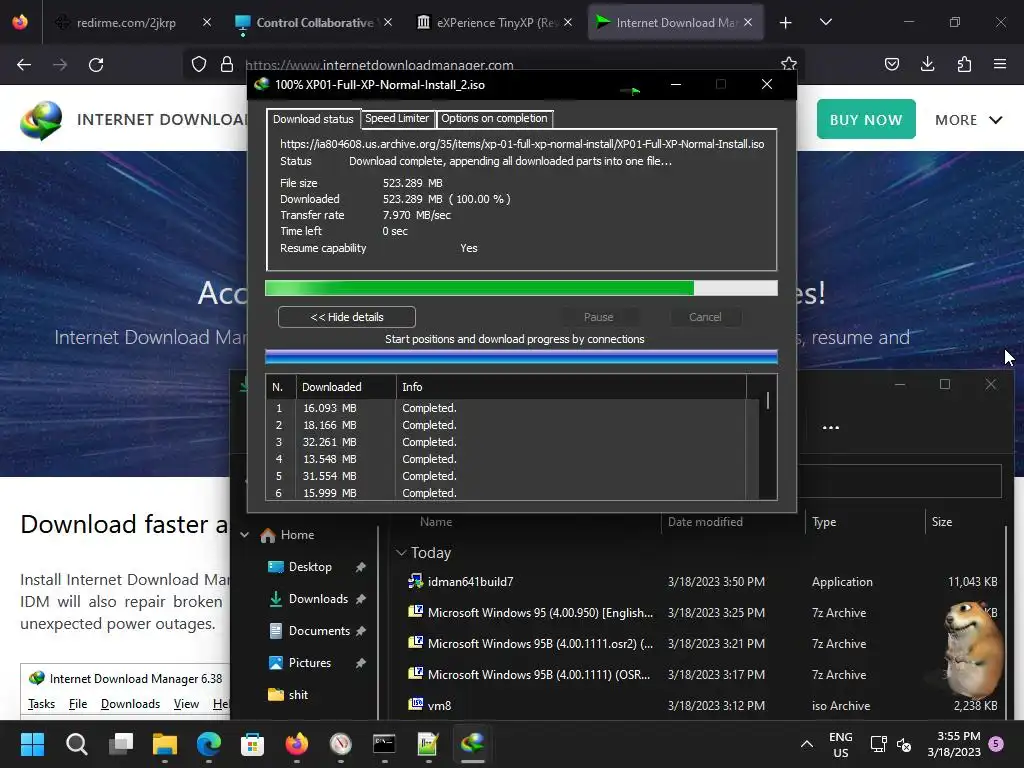Click the Firefox back arrow
This screenshot has height=768, width=1024.
pyautogui.click(x=24, y=65)
